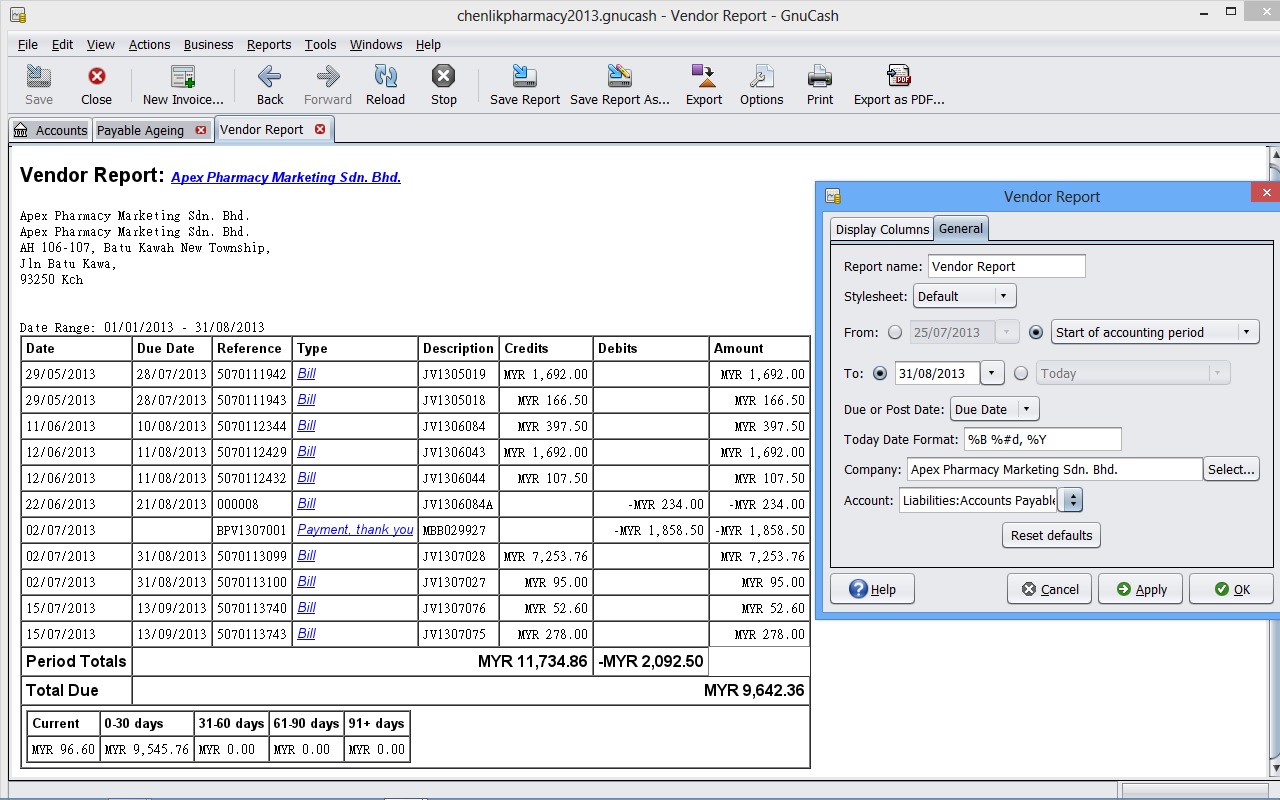Select the To relative-date radio button
Screen dimensions: 1280x800
pos(1021,373)
